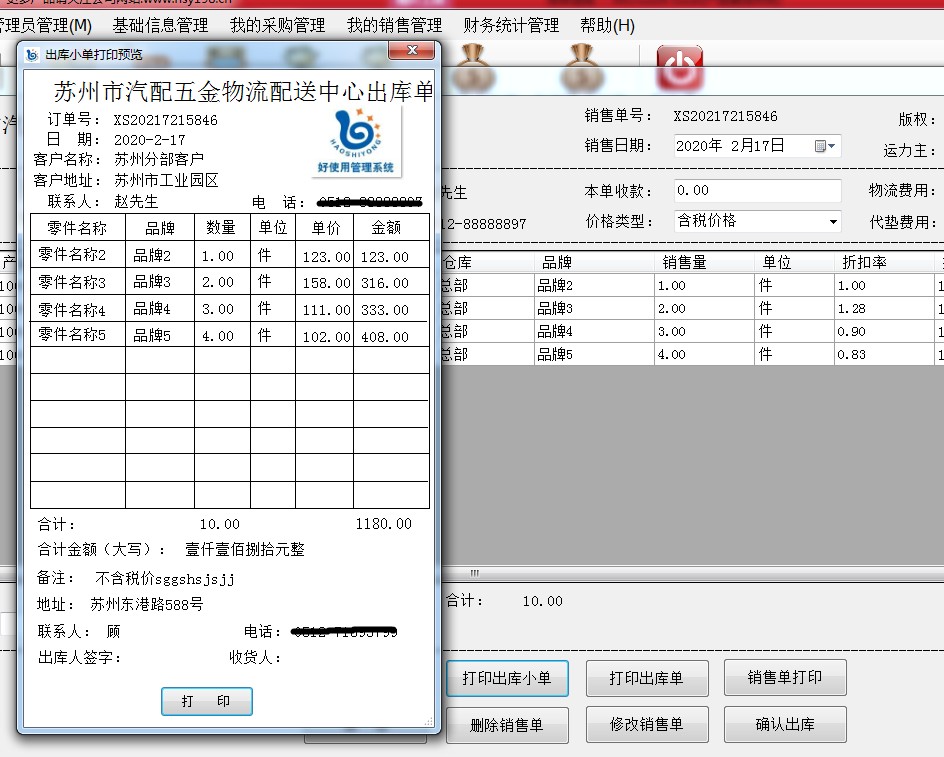Open the calendar picker for 销售日期
944x757 pixels.
click(824, 146)
